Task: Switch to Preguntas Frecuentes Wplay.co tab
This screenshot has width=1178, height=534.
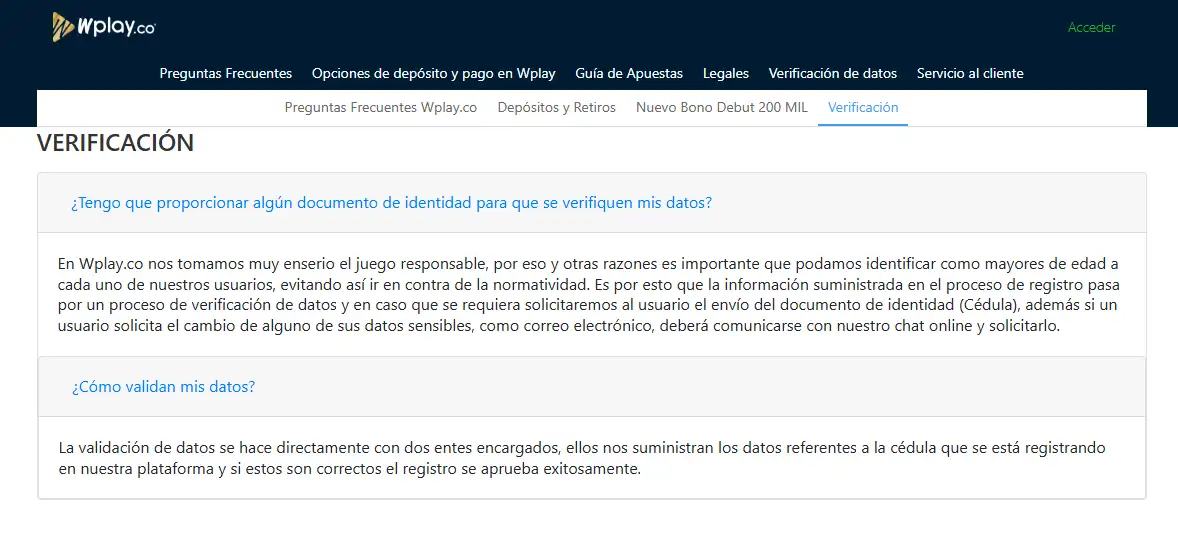Action: click(381, 107)
